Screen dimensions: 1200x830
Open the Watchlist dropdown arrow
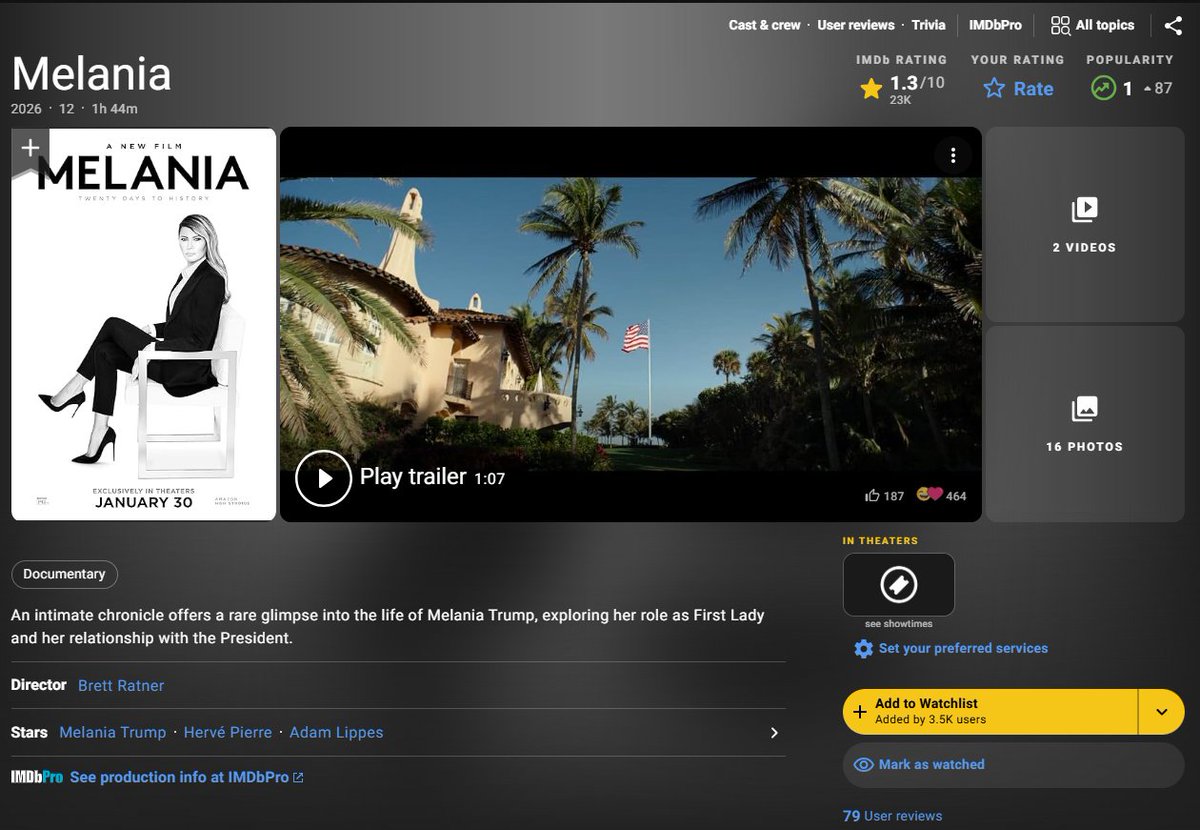(x=1161, y=712)
